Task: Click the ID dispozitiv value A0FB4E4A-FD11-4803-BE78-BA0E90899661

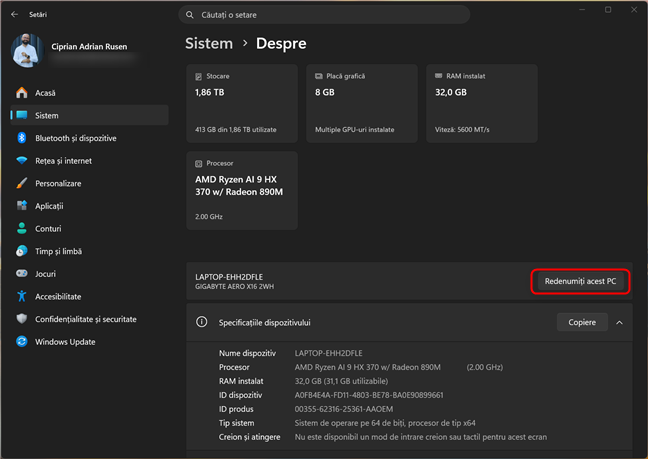Action: point(369,395)
